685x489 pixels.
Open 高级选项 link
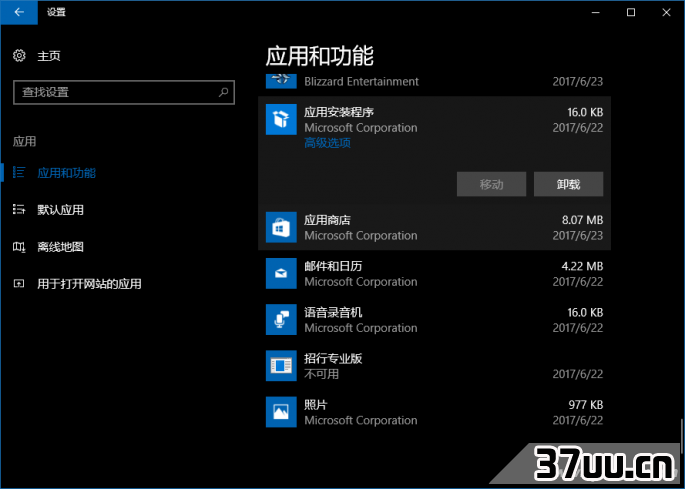pos(328,143)
